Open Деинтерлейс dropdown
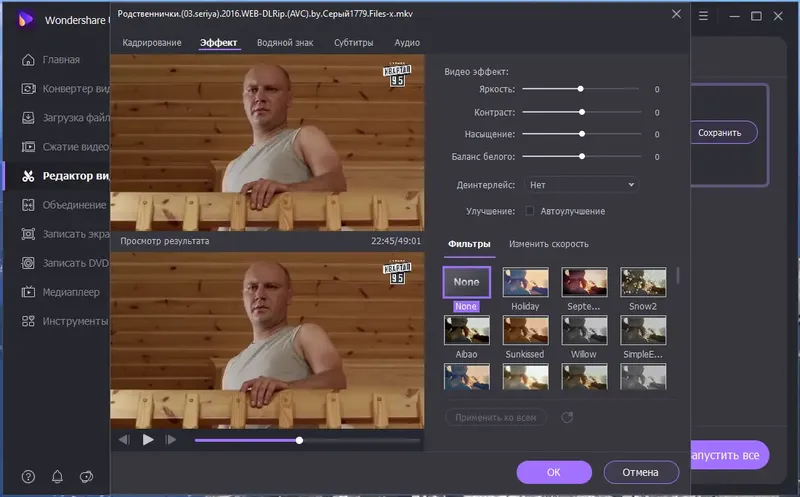Image resolution: width=800 pixels, height=497 pixels. pos(581,185)
